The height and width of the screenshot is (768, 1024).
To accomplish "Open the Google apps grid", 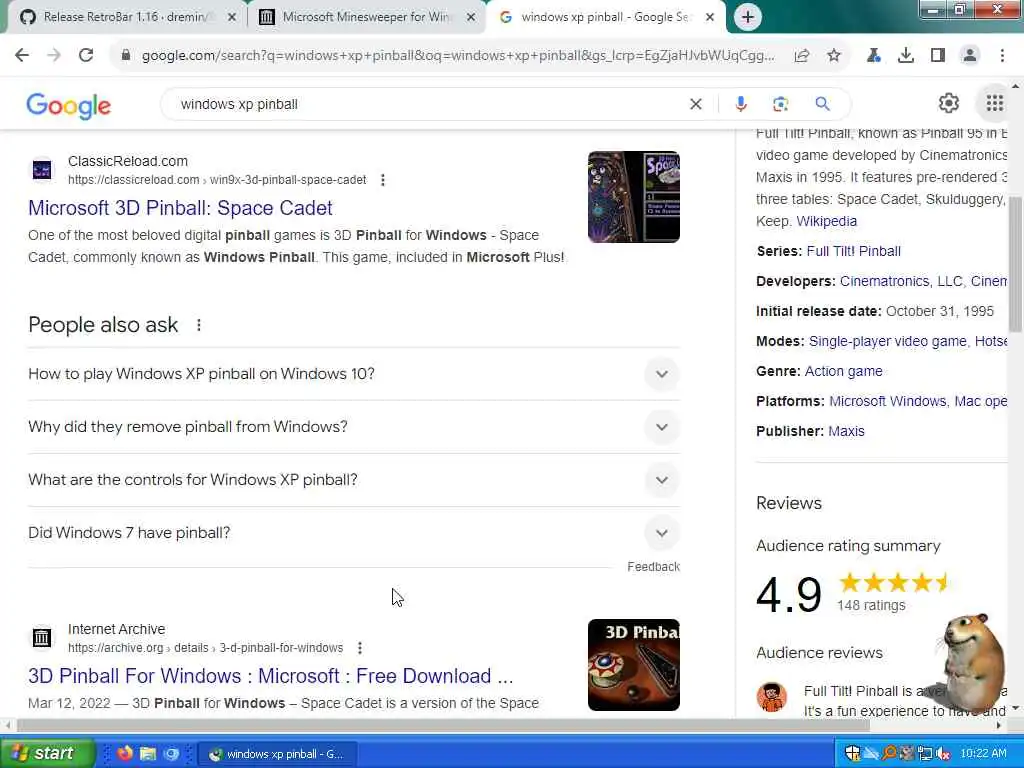I will click(995, 103).
